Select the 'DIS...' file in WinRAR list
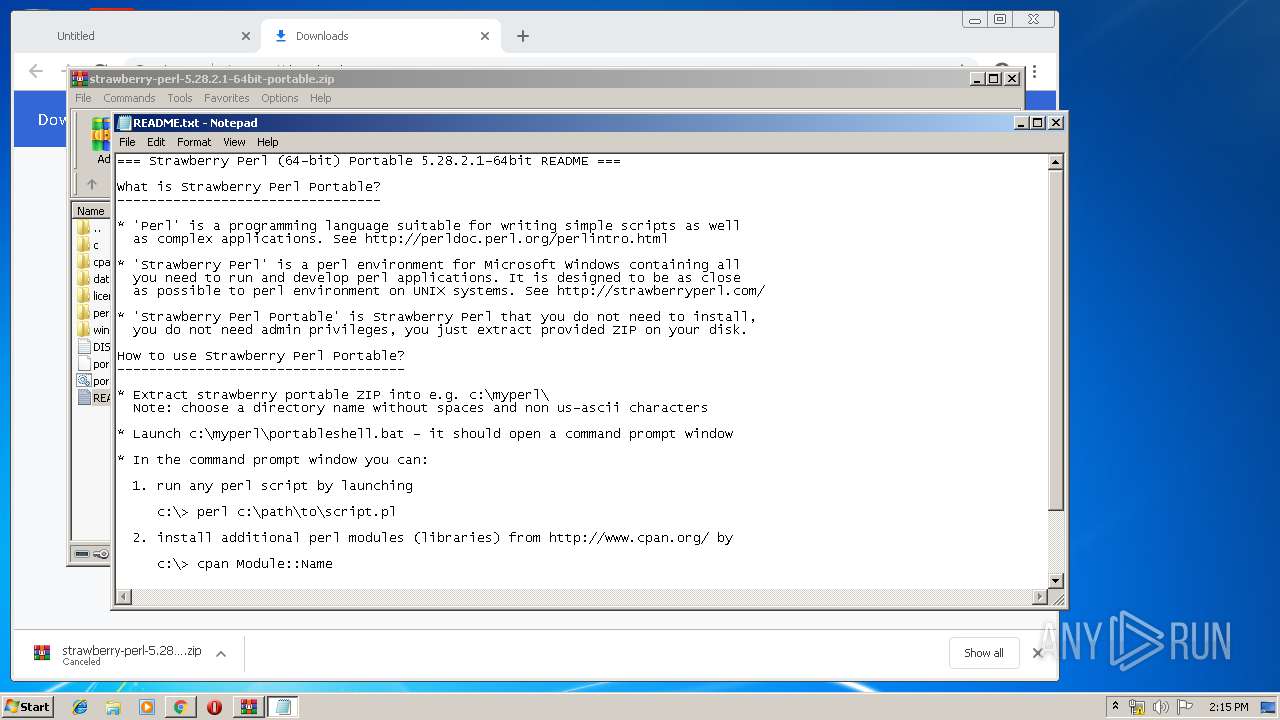Screen dimensions: 1280x720 94,347
